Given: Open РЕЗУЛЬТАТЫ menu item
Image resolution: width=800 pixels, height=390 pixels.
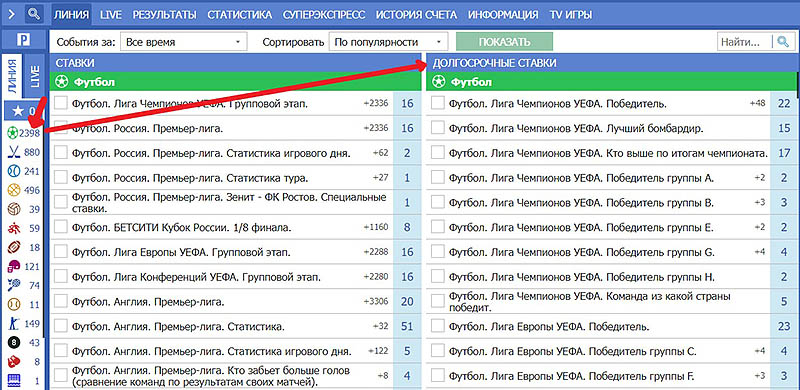Looking at the screenshot, I should click(x=164, y=15).
